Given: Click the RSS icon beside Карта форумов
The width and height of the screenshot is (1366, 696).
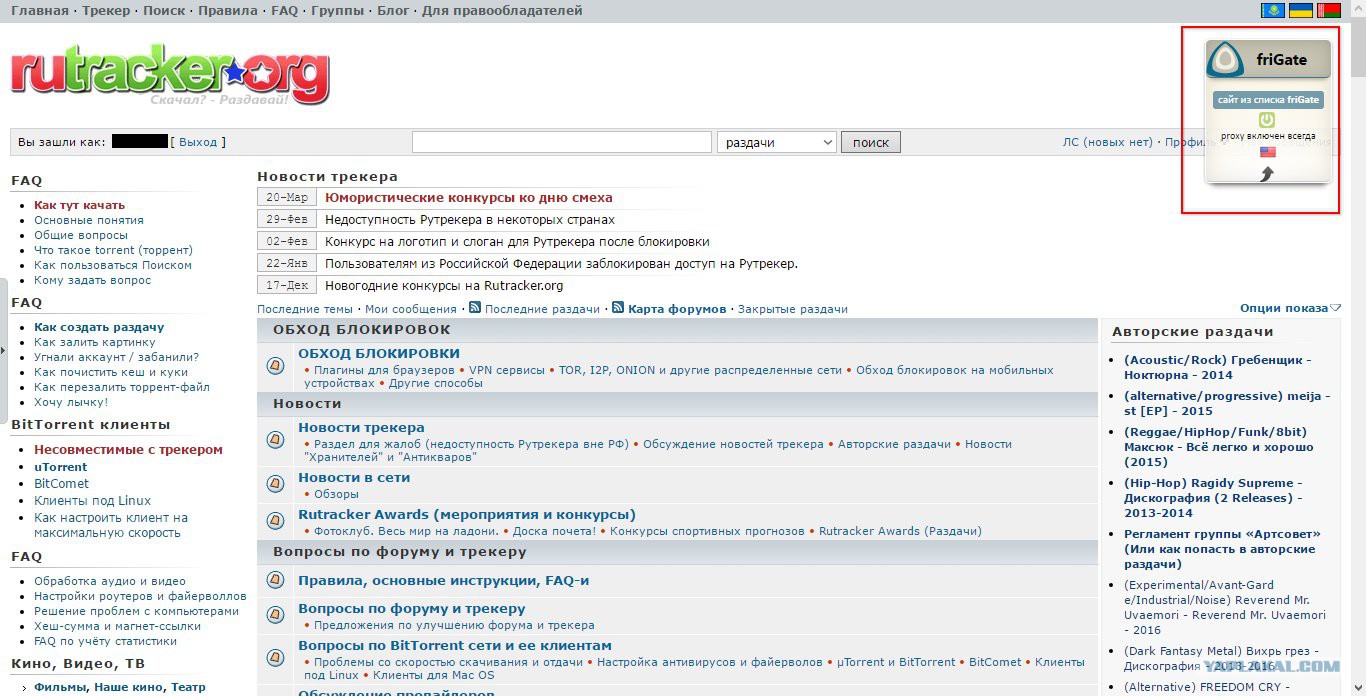Looking at the screenshot, I should pyautogui.click(x=618, y=308).
